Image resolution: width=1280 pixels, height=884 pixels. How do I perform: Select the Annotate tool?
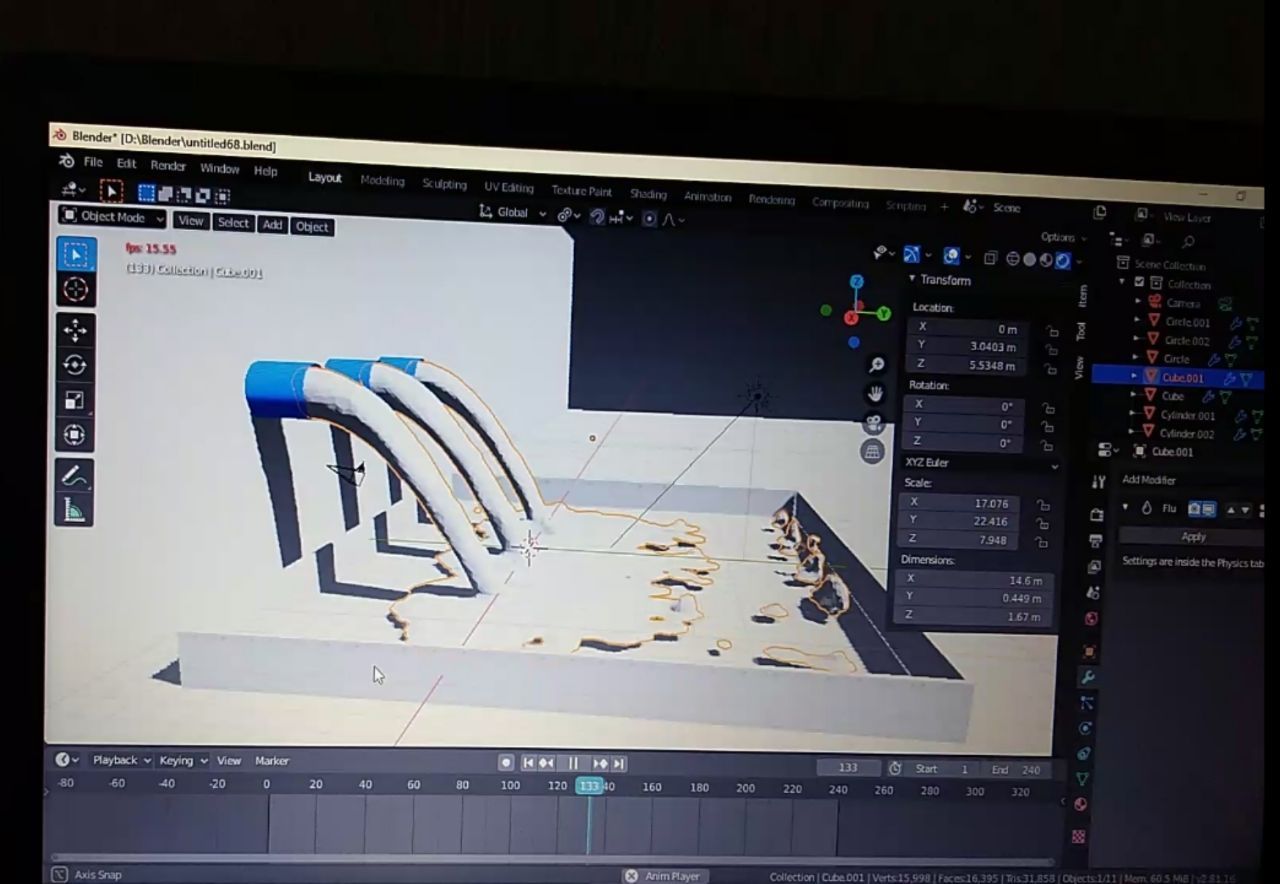76,476
